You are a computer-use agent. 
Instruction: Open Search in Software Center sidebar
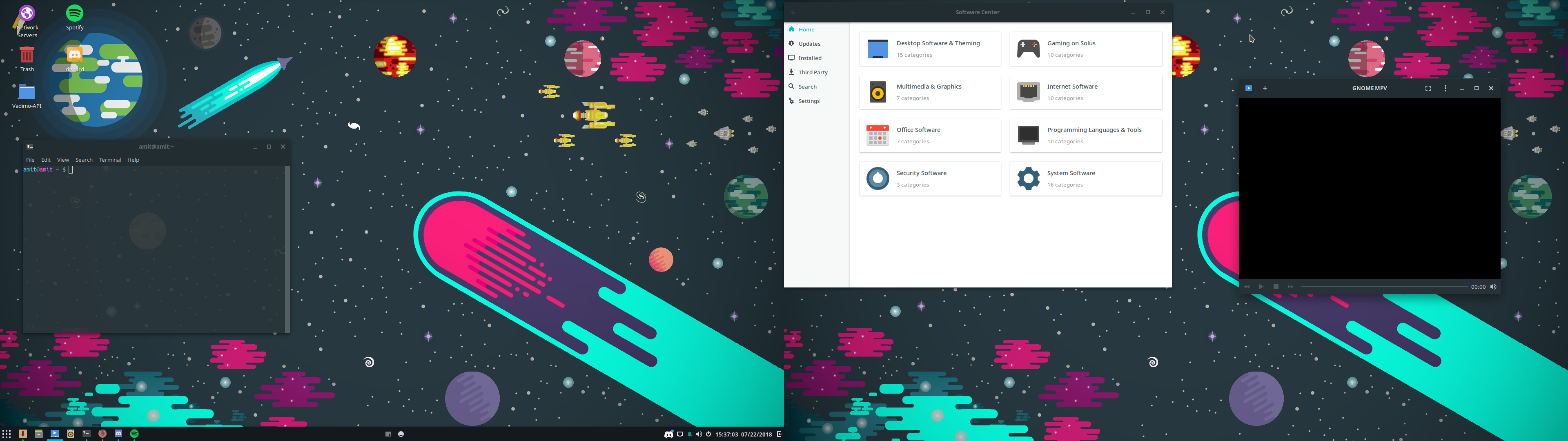click(x=816, y=87)
